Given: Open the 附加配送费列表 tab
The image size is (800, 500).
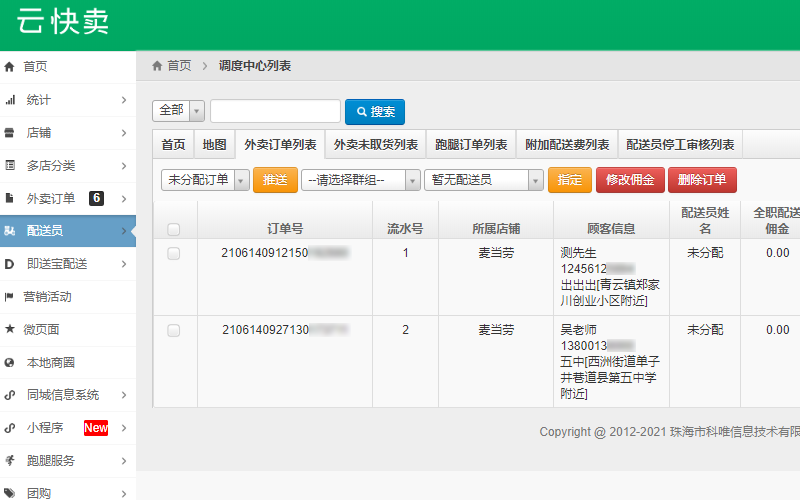Looking at the screenshot, I should [567, 145].
